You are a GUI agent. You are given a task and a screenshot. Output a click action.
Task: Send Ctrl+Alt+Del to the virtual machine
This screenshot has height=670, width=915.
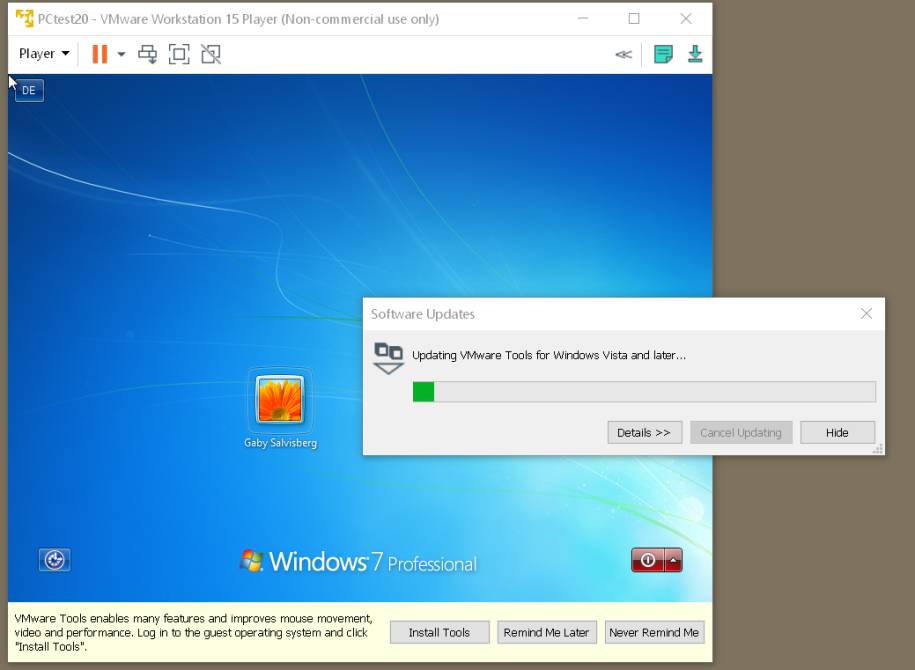tap(148, 54)
